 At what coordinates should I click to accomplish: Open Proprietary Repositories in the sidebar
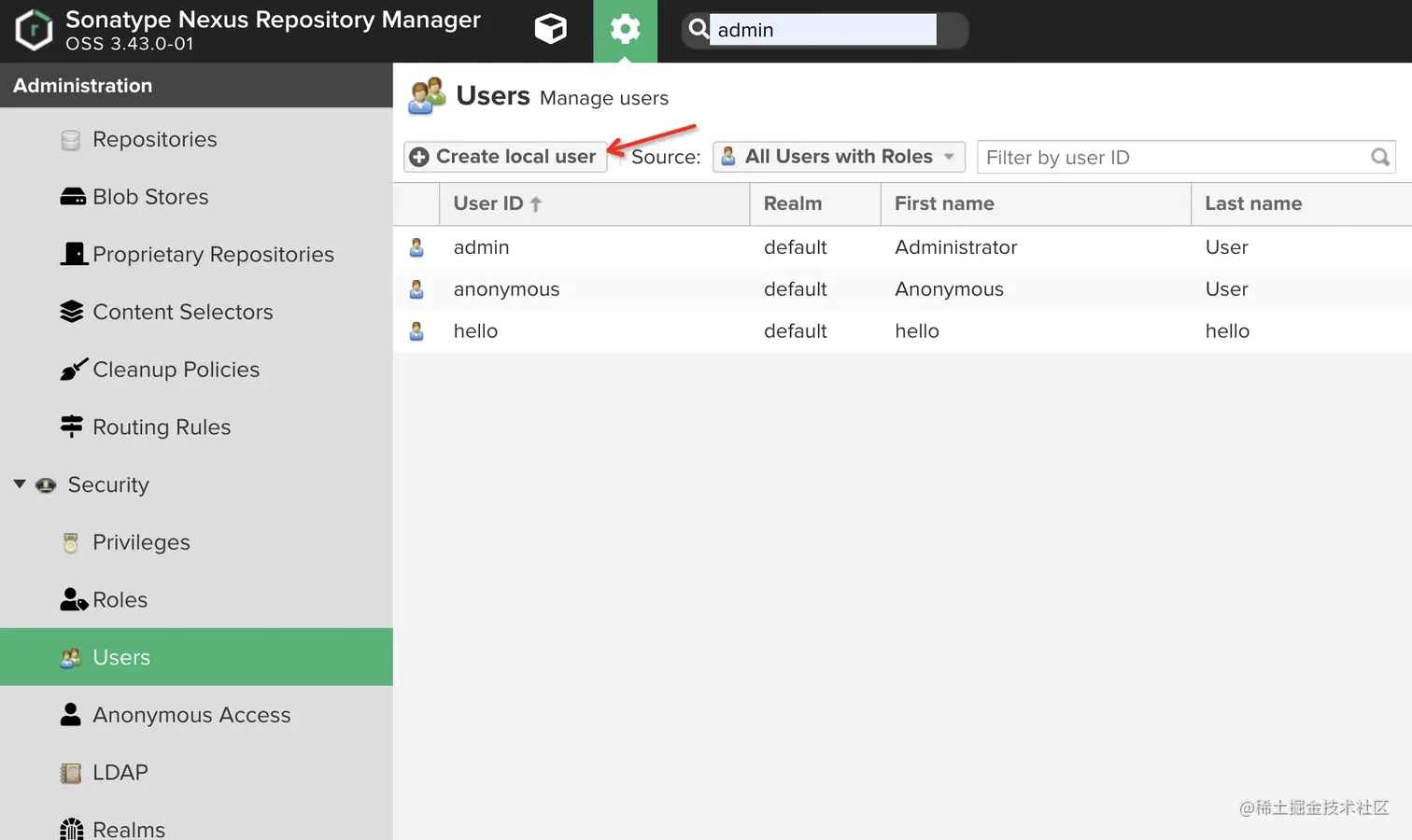pyautogui.click(x=213, y=255)
